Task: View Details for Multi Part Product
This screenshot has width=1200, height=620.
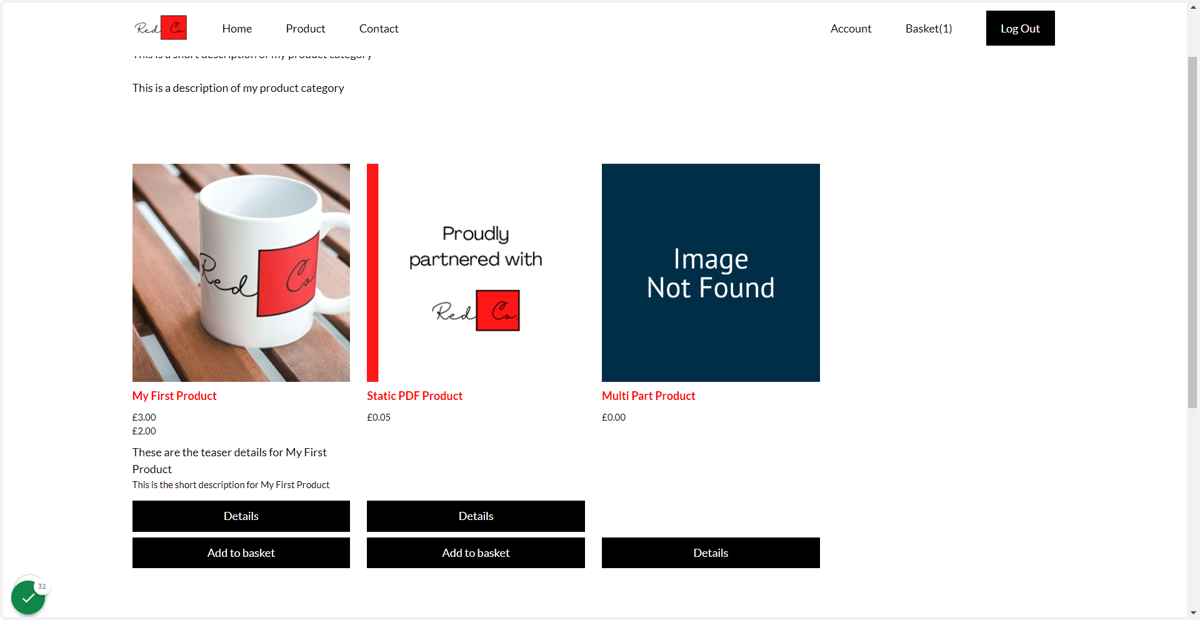Action: 711,553
